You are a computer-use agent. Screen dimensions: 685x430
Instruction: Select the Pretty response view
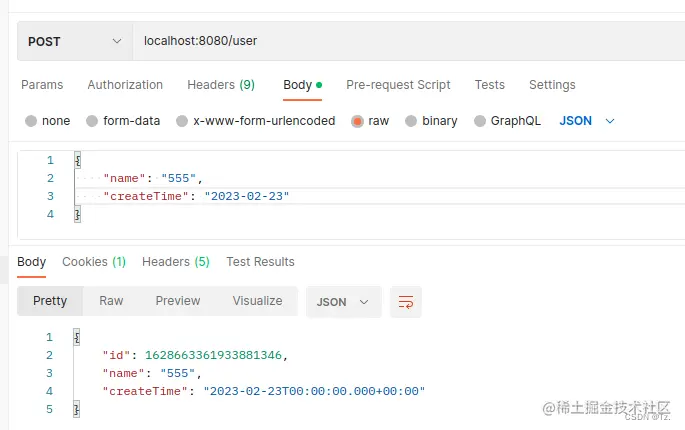point(50,301)
